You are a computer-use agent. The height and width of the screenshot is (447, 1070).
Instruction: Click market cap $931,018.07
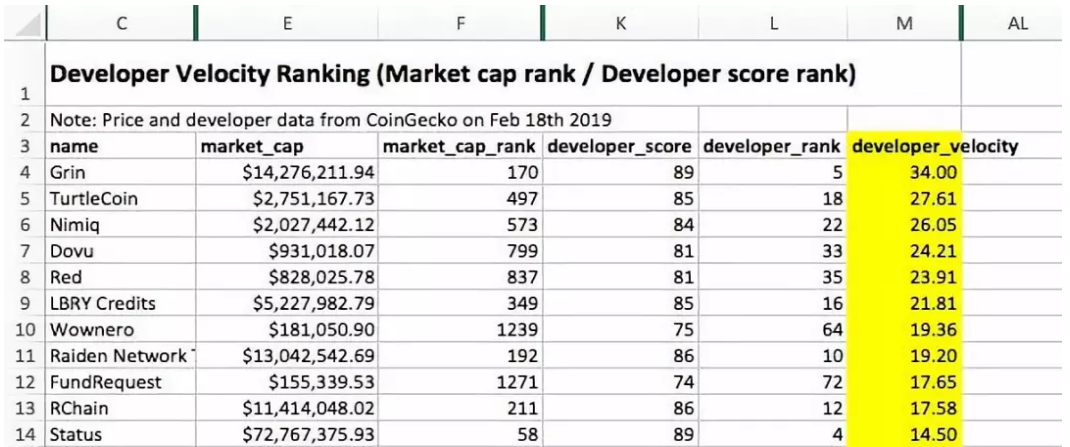click(x=287, y=251)
